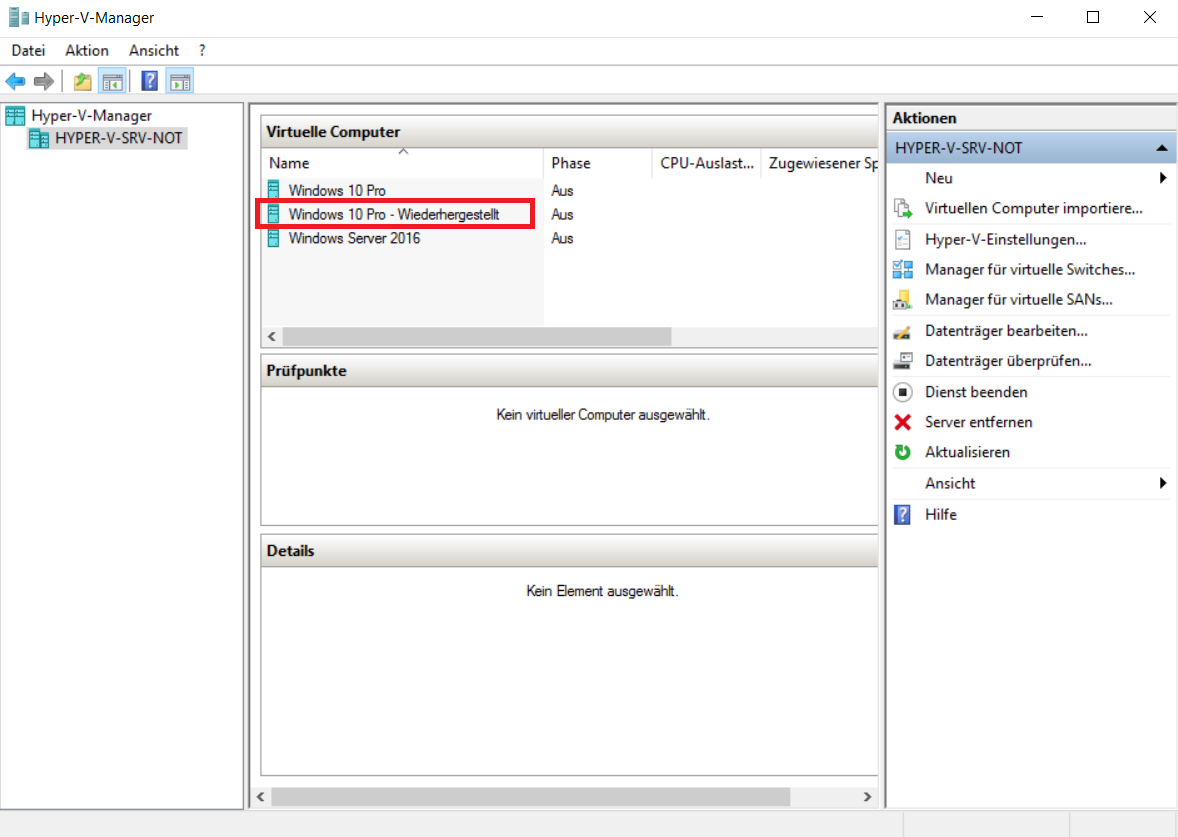
Task: Select the Windows Server 2016 virtual machine
Action: click(354, 238)
